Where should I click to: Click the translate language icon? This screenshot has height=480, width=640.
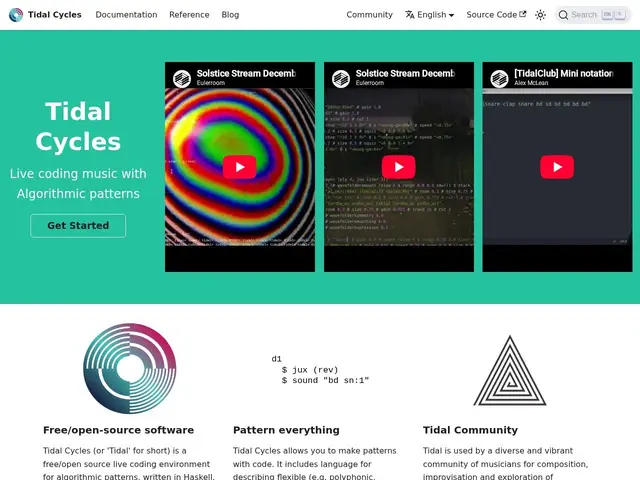[x=409, y=15]
